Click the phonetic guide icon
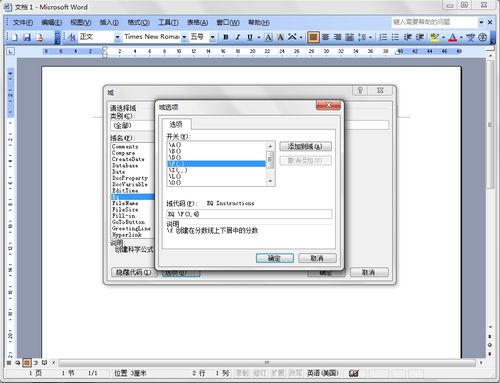This screenshot has height=383, width=500. [470, 37]
